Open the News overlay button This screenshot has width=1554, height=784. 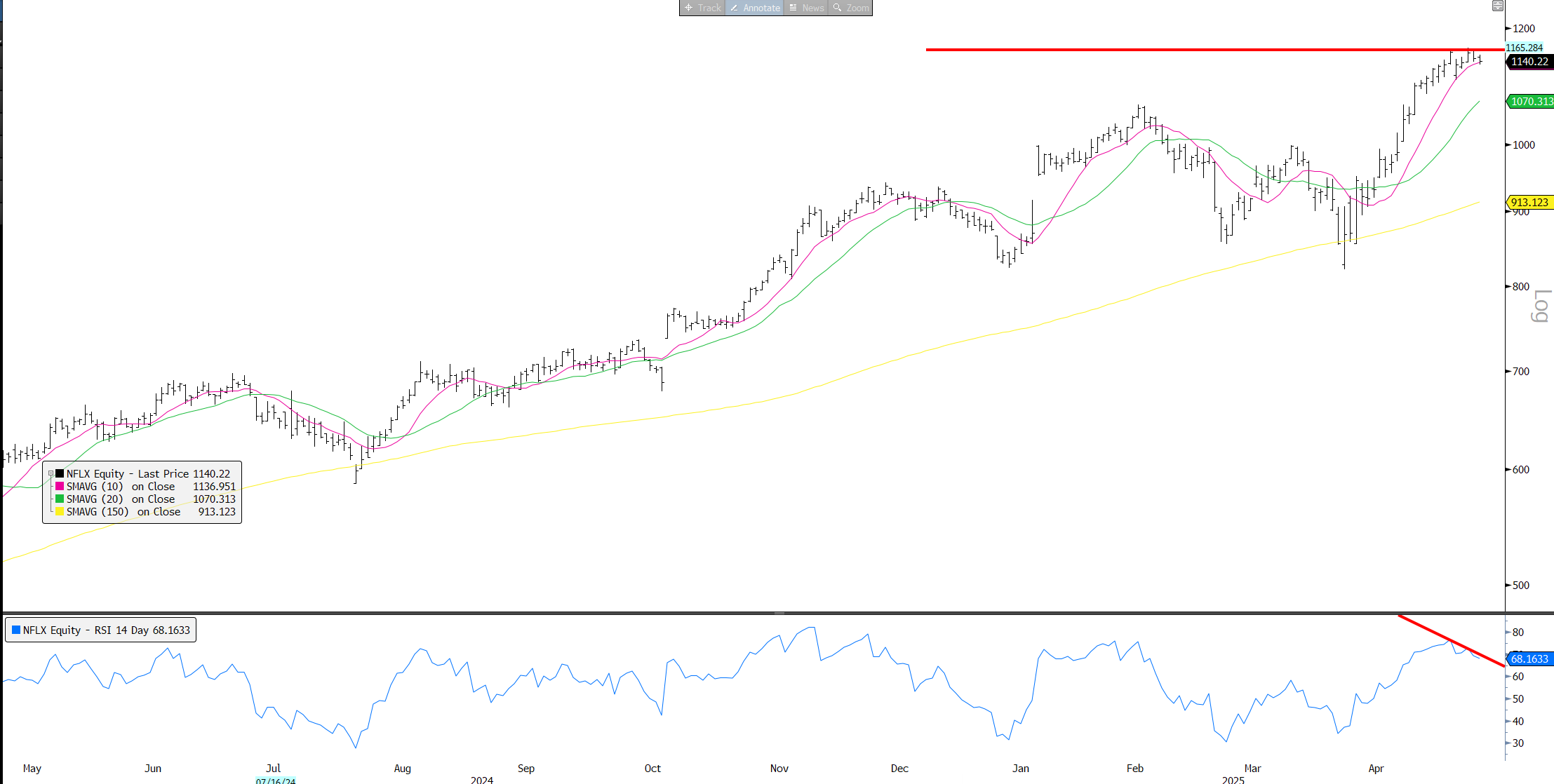point(806,8)
